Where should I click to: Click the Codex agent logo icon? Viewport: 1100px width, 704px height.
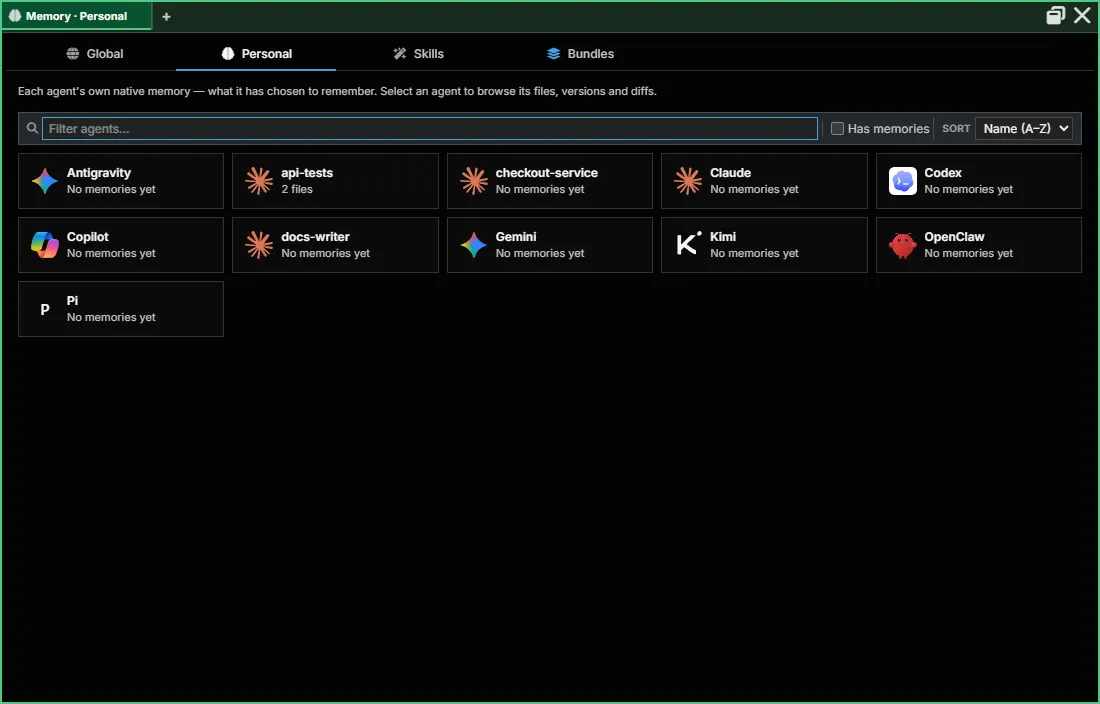pyautogui.click(x=902, y=181)
